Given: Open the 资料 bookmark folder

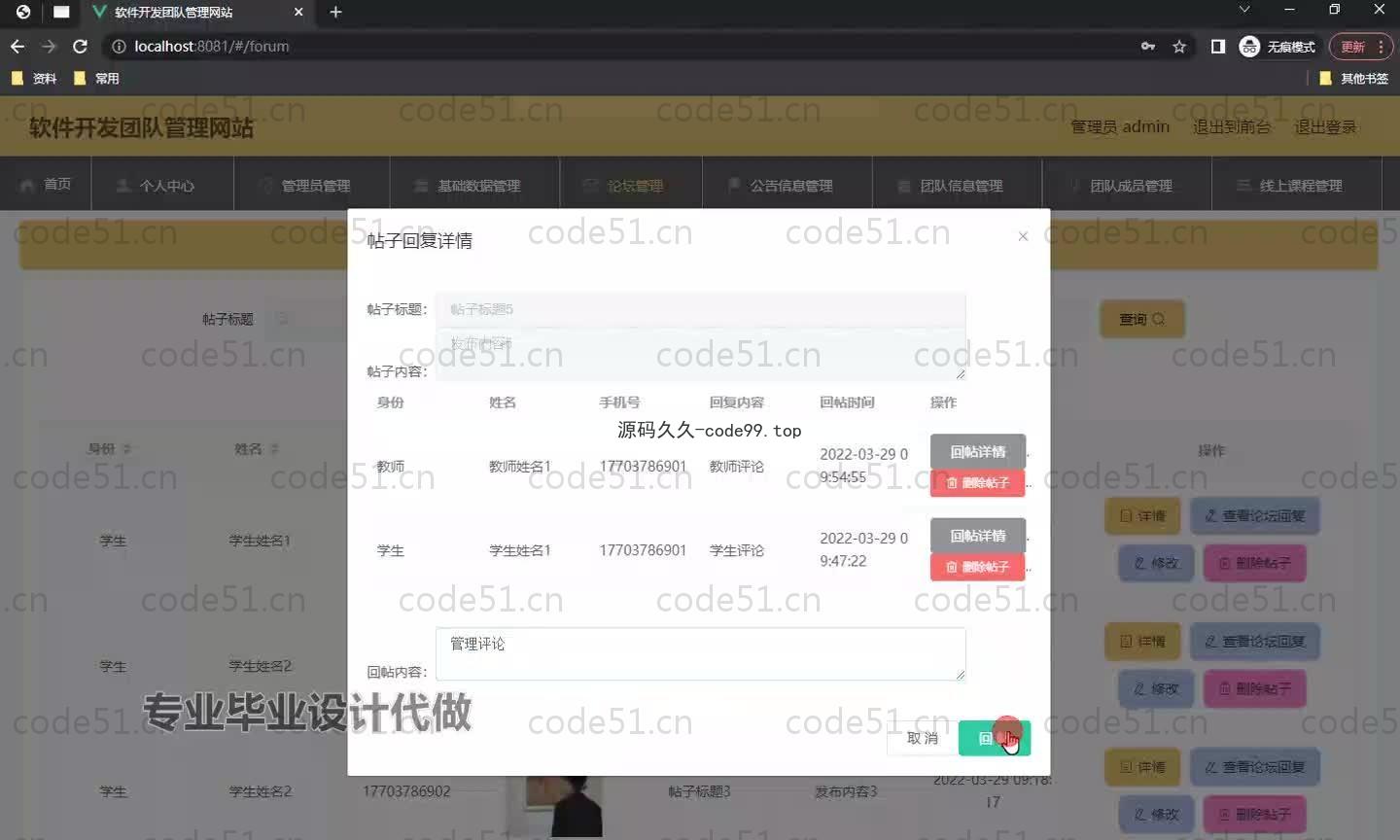Looking at the screenshot, I should click(34, 78).
